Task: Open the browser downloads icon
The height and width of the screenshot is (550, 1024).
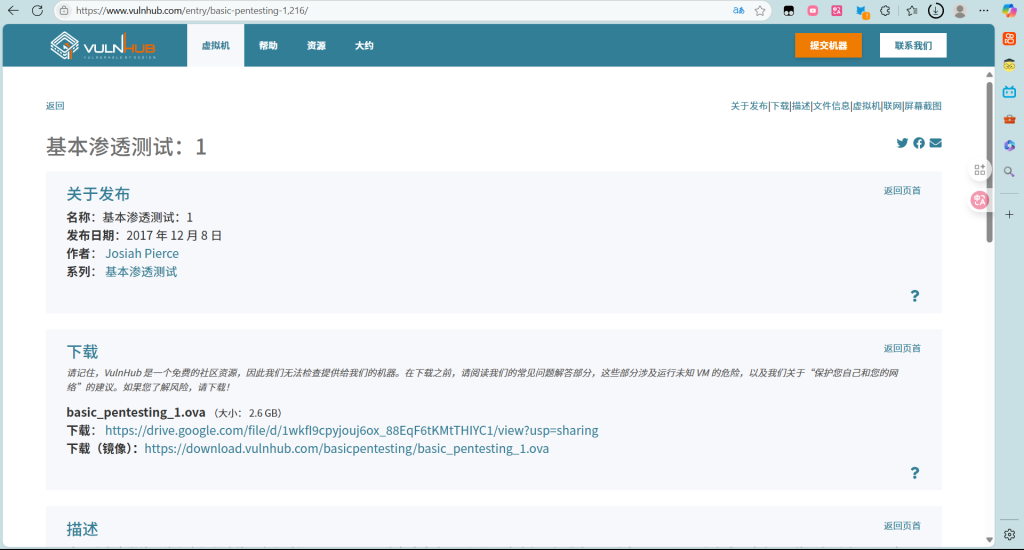Action: pos(936,11)
